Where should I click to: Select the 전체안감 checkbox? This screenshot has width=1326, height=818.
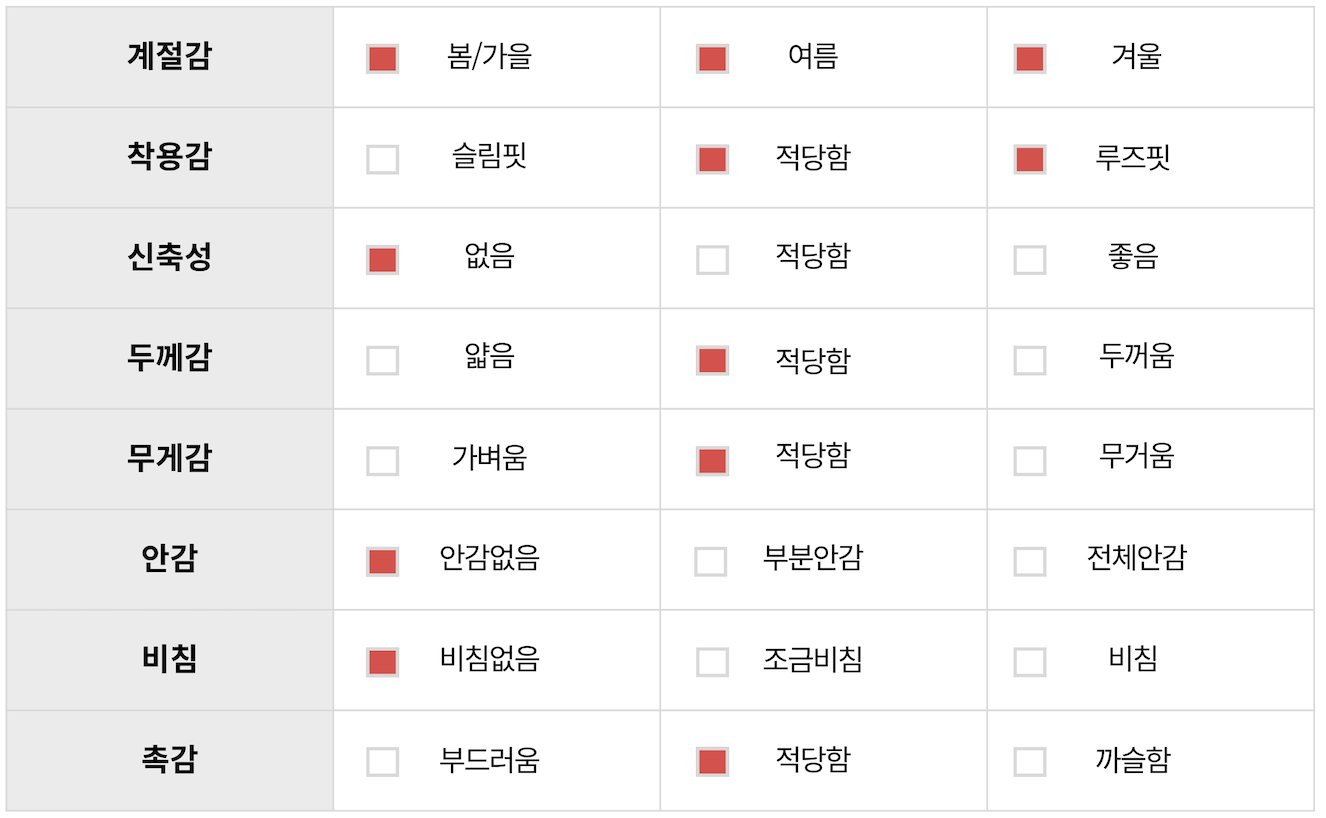[1029, 561]
